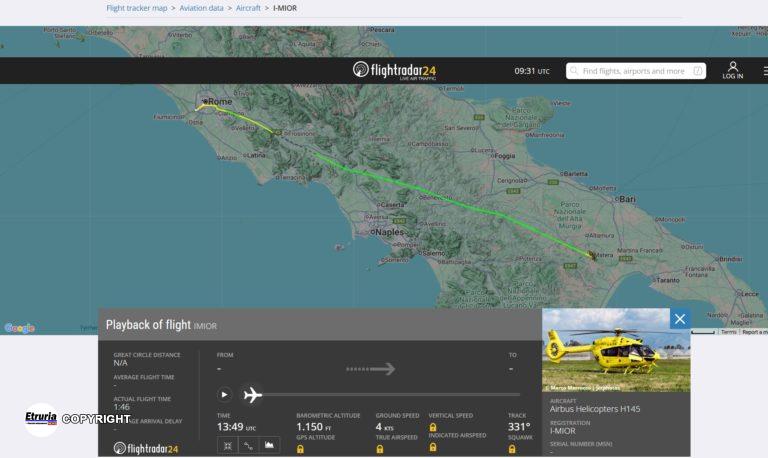
Task: Open the Flight tracker map breadcrumb link
Action: tap(137, 8)
